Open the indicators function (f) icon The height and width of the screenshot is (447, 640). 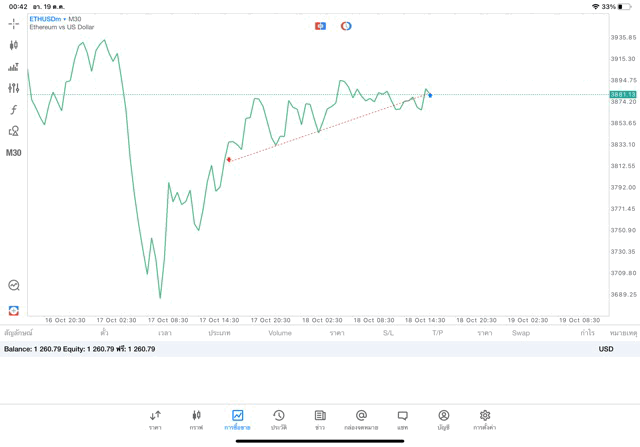coord(14,110)
